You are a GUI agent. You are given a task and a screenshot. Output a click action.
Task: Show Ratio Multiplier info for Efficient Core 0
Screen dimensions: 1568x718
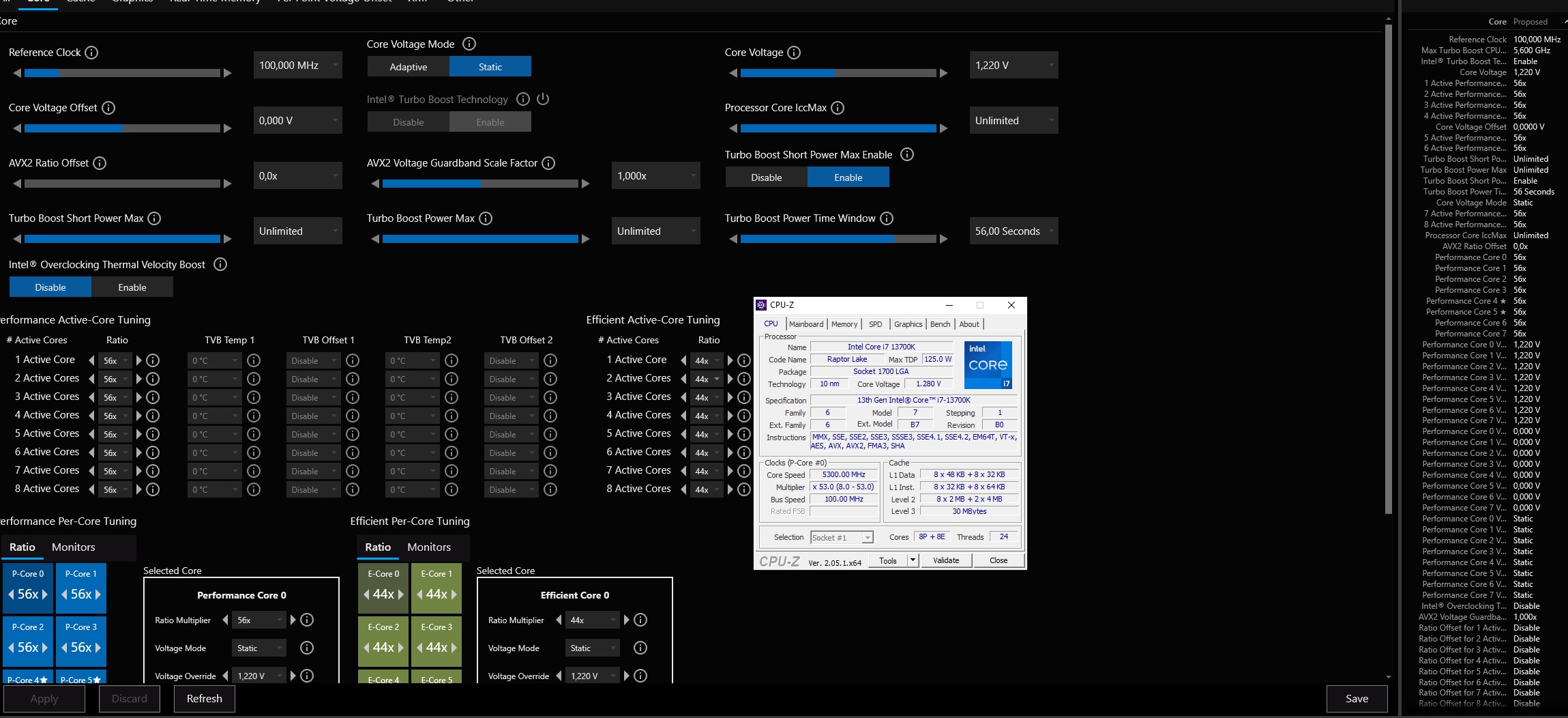pos(640,620)
